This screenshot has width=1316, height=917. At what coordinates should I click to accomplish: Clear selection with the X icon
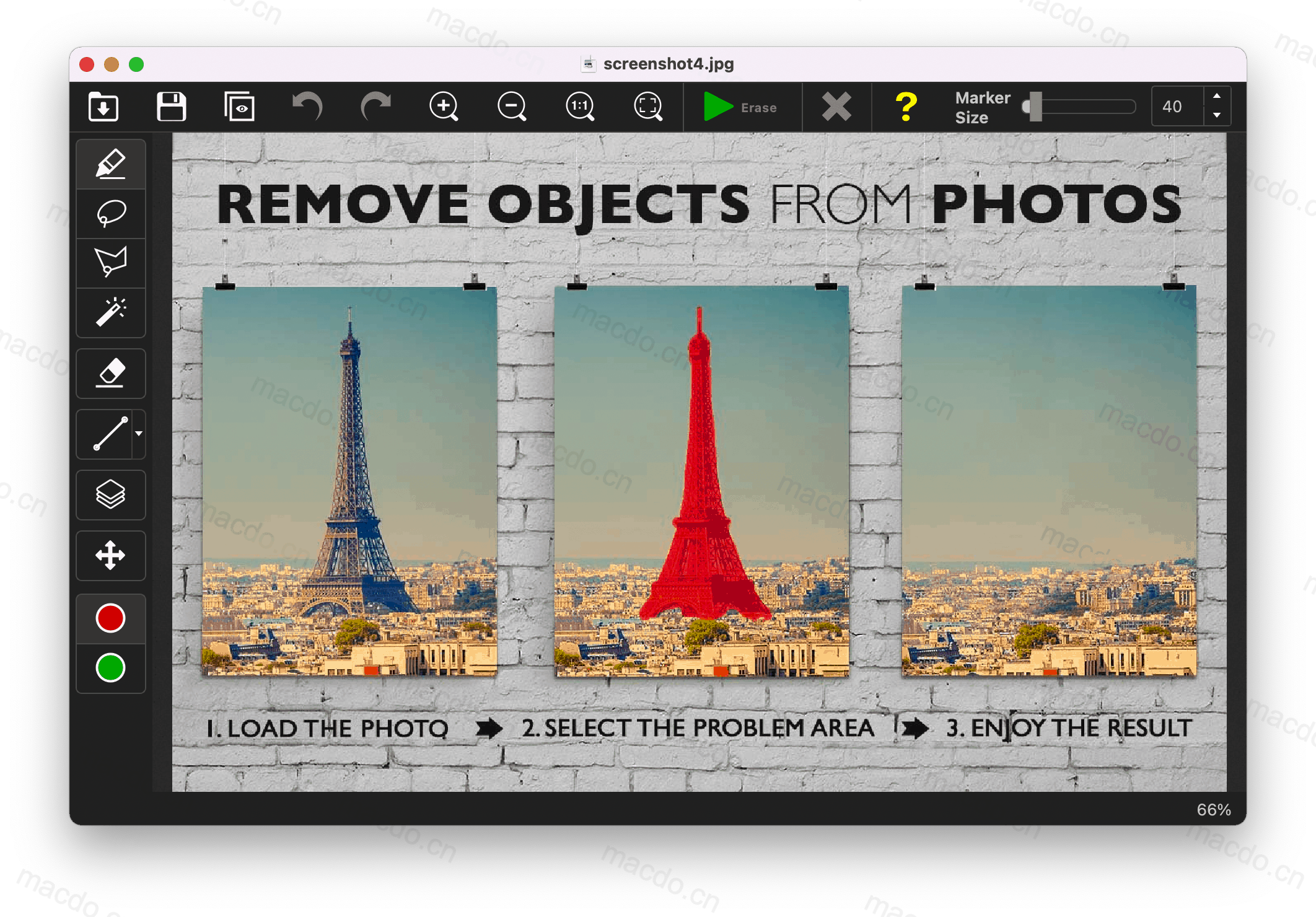click(836, 107)
